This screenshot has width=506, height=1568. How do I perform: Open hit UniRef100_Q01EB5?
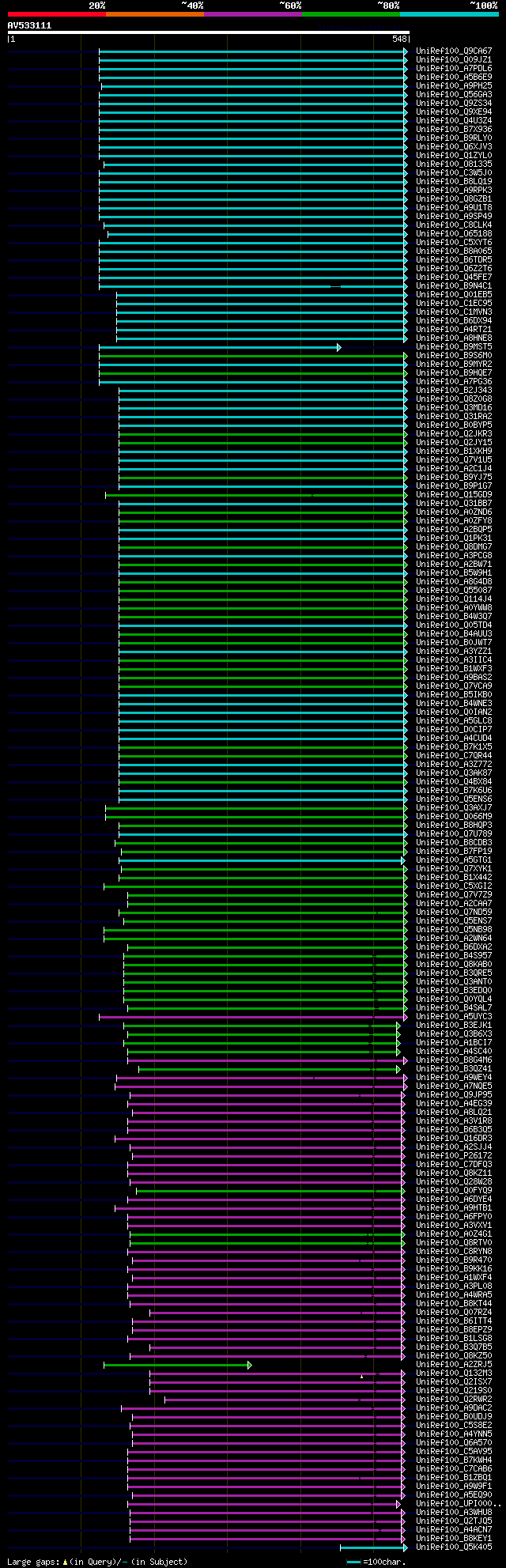coord(454,295)
